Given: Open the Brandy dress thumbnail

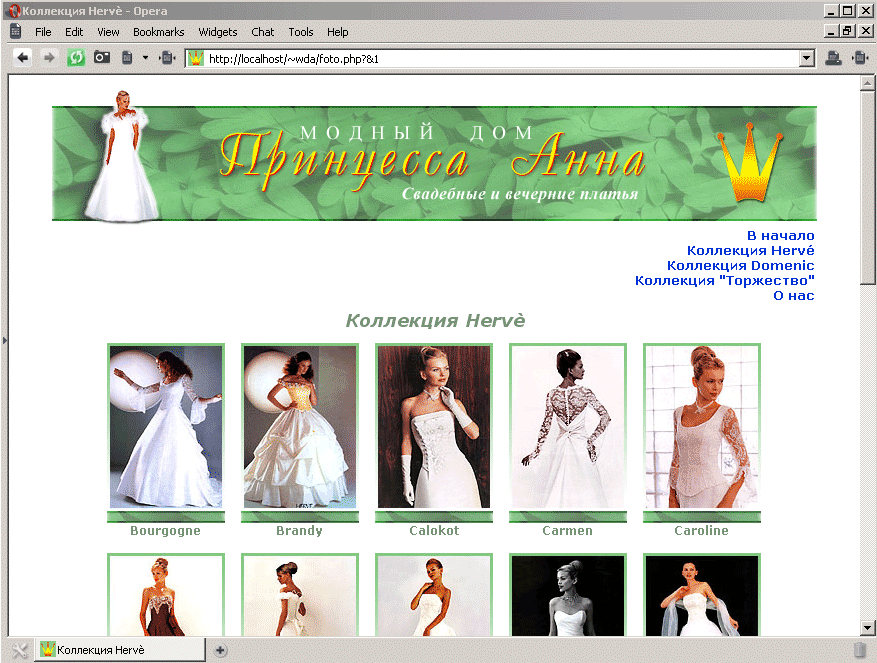Looking at the screenshot, I should pyautogui.click(x=300, y=427).
